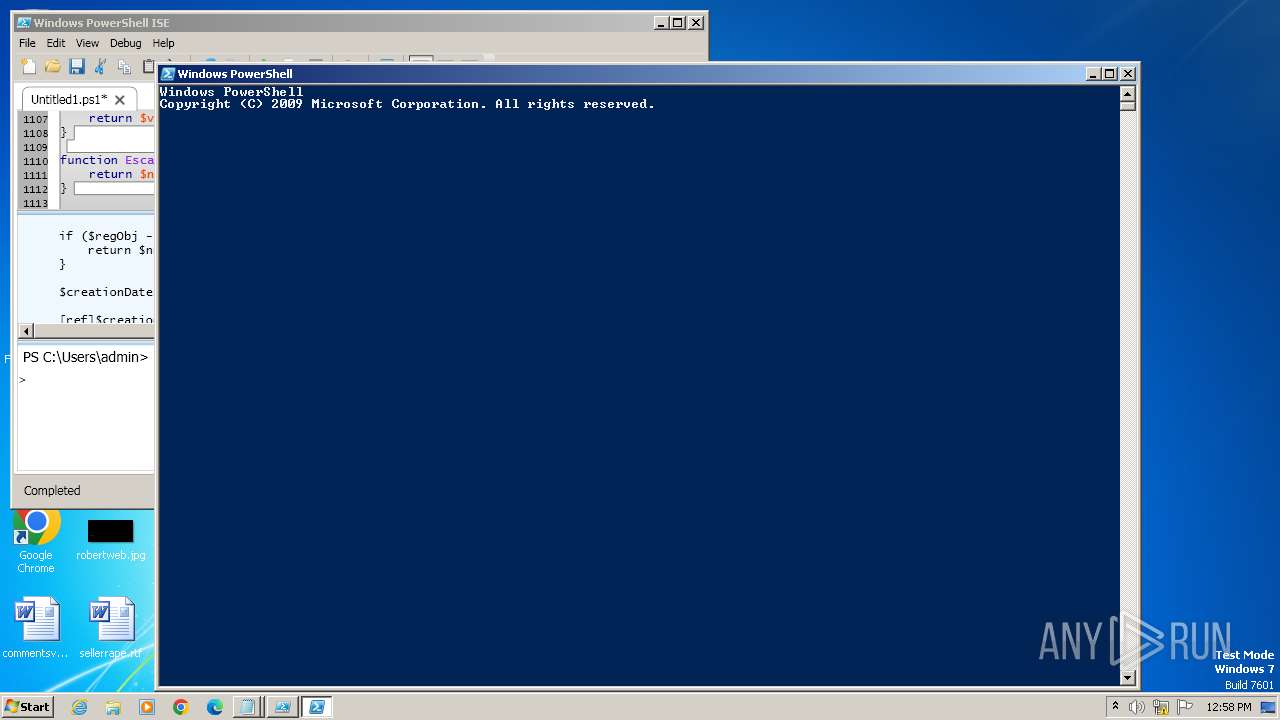This screenshot has width=1280, height=720.
Task: Click the Paste clipboard icon in the ISE toolbar
Action: pyautogui.click(x=148, y=66)
